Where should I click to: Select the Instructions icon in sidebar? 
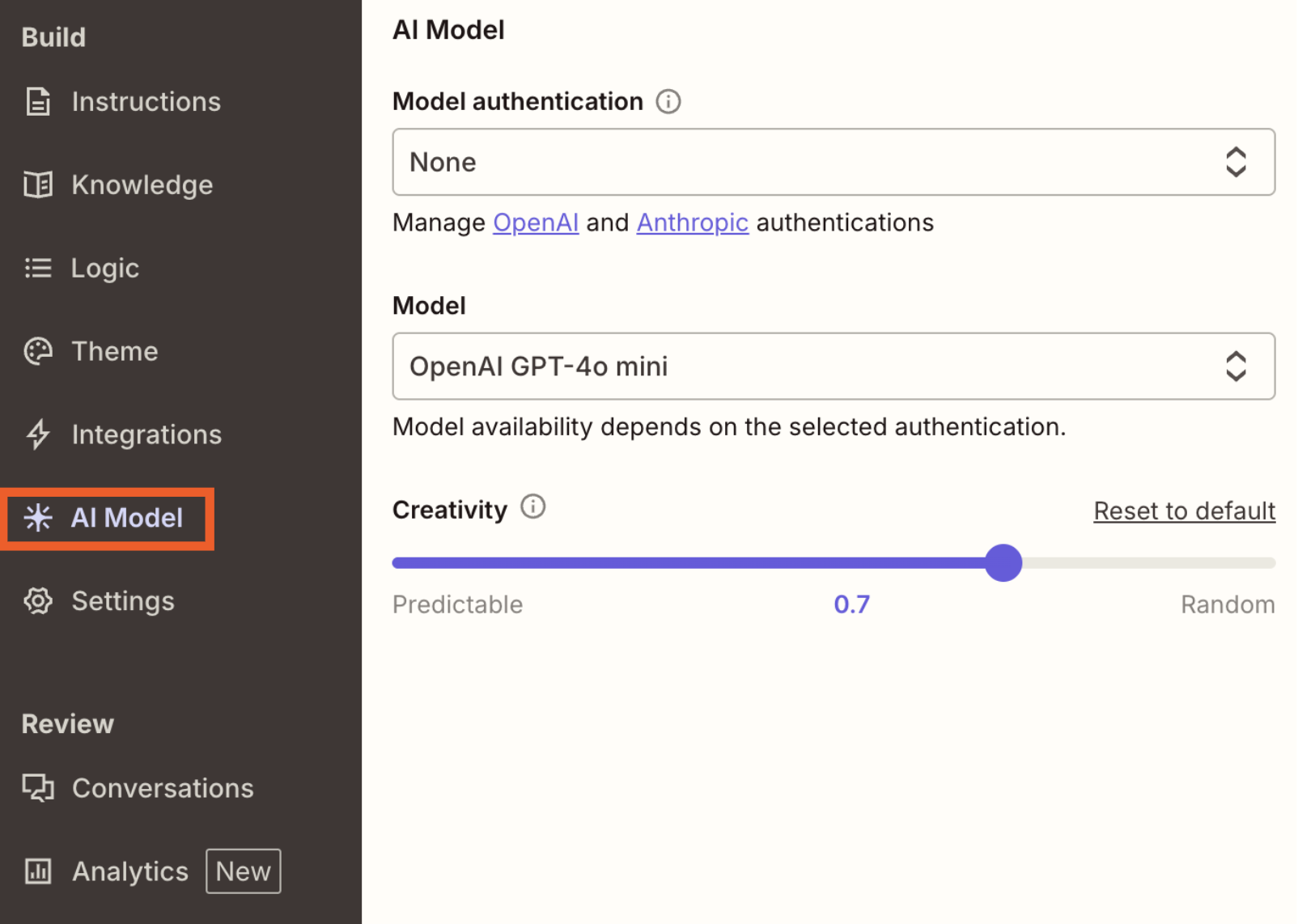coord(37,102)
